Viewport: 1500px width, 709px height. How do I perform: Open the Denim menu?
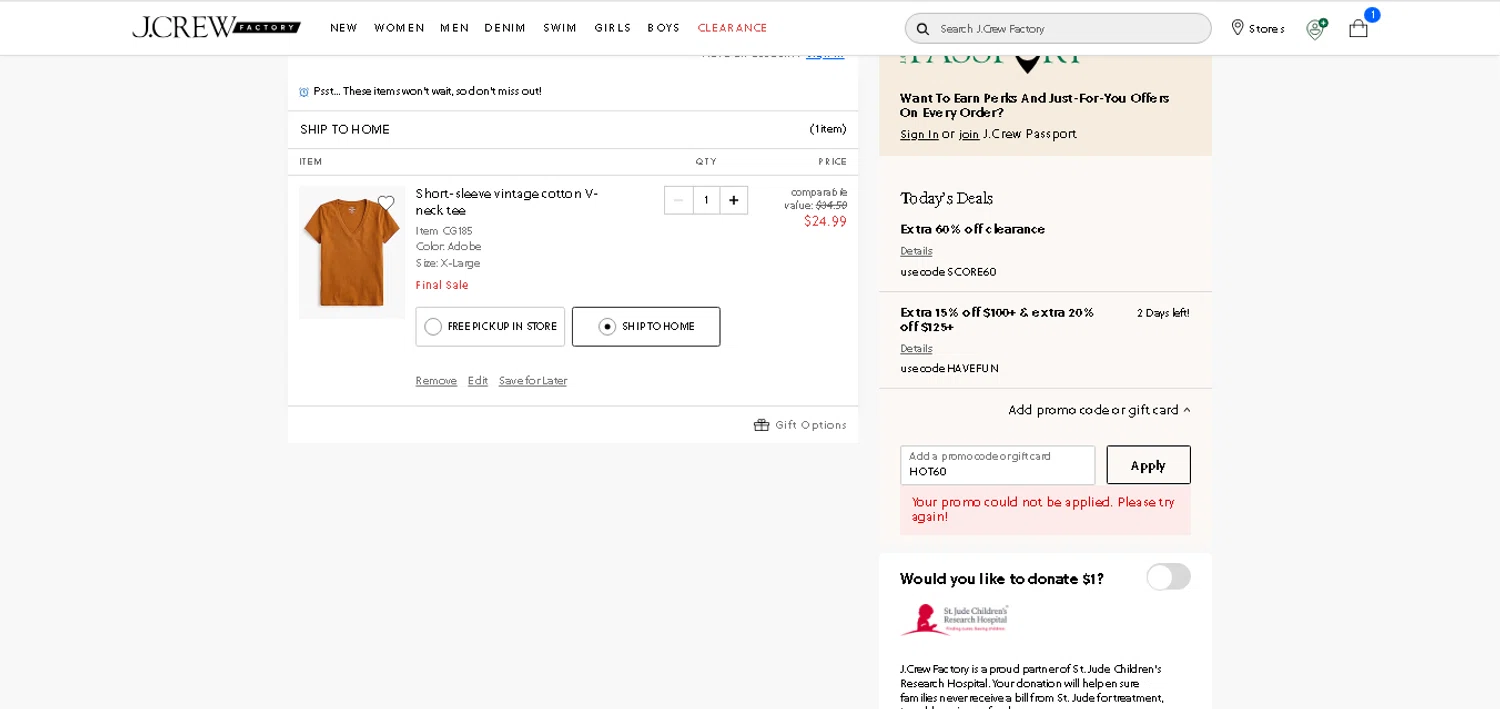(x=505, y=28)
